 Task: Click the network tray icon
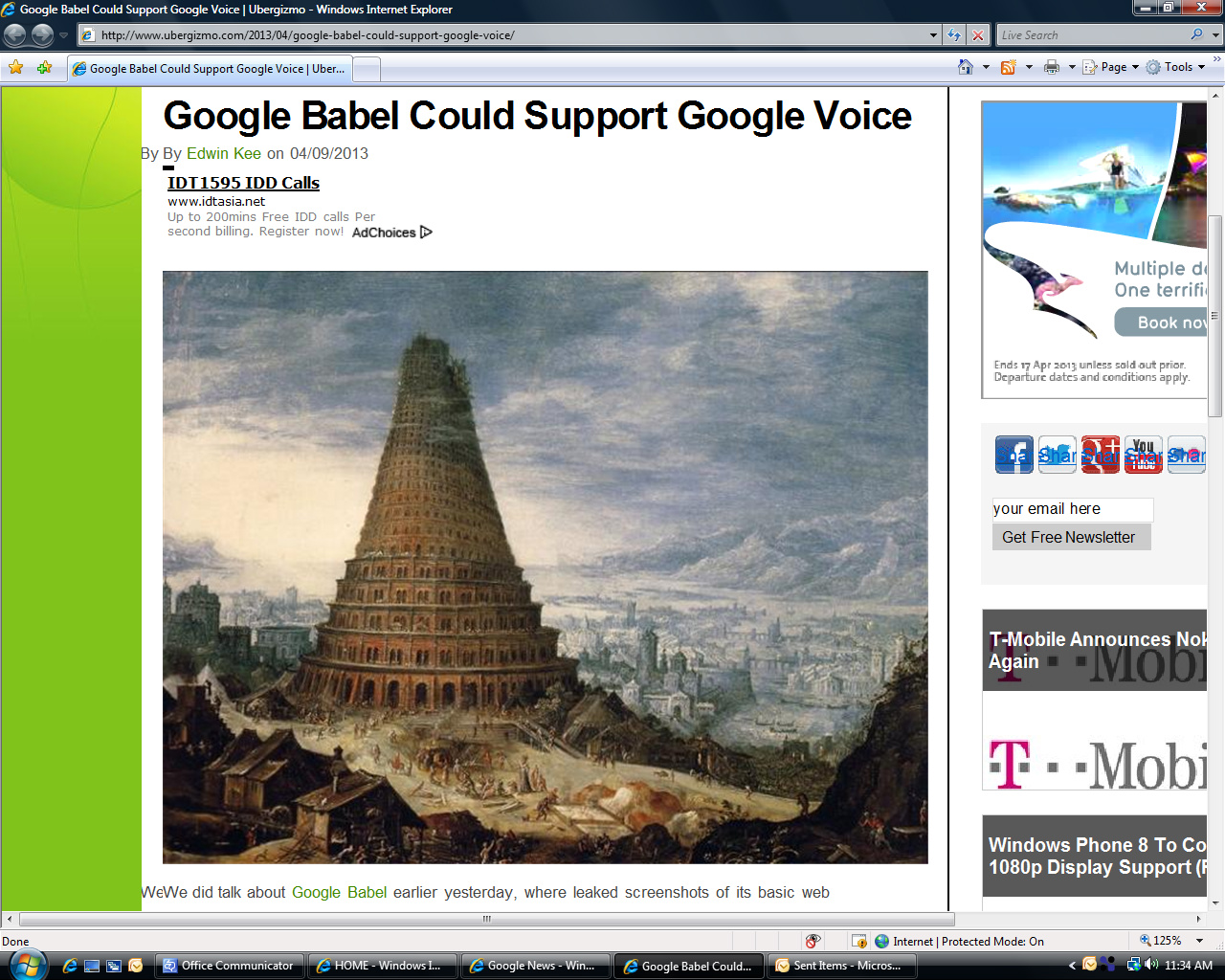(1133, 965)
